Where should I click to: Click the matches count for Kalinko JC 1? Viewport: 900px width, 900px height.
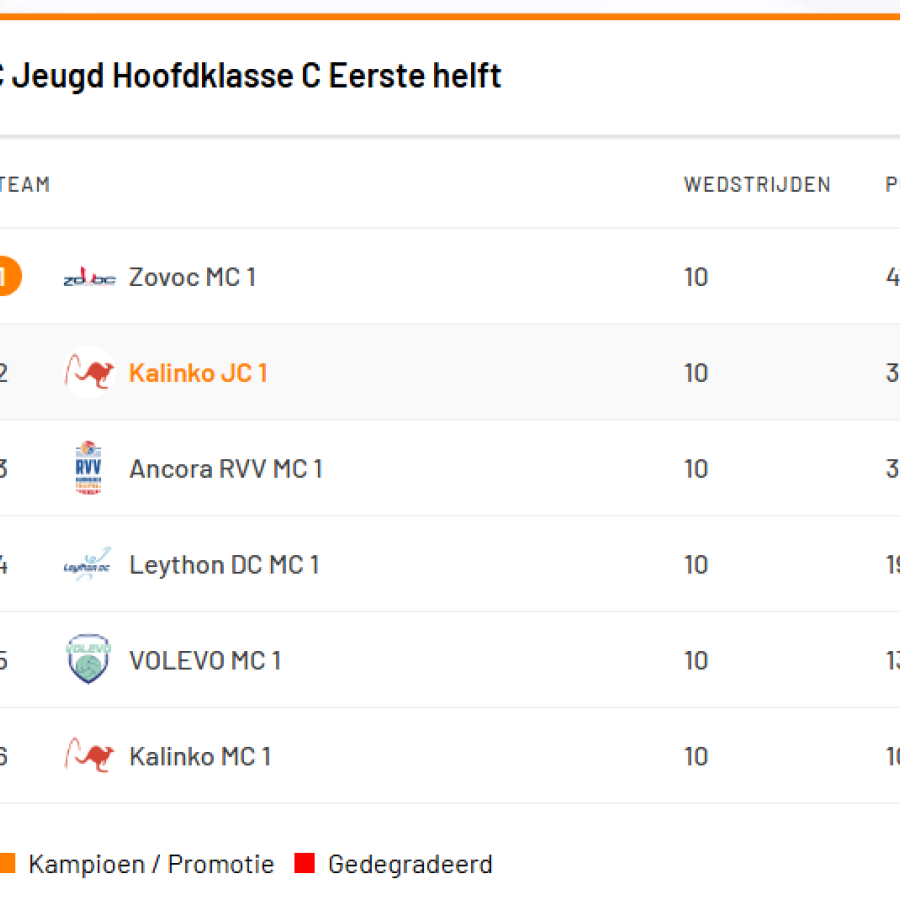696,372
